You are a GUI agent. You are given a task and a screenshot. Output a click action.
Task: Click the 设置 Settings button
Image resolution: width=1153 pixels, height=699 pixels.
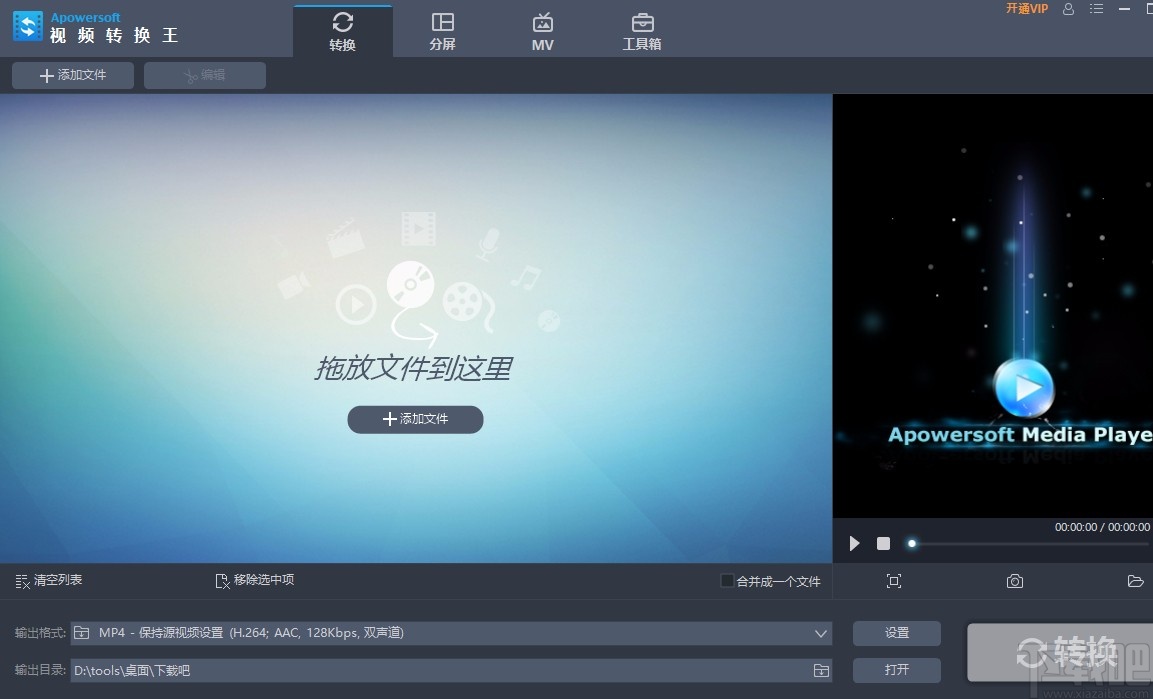(896, 632)
